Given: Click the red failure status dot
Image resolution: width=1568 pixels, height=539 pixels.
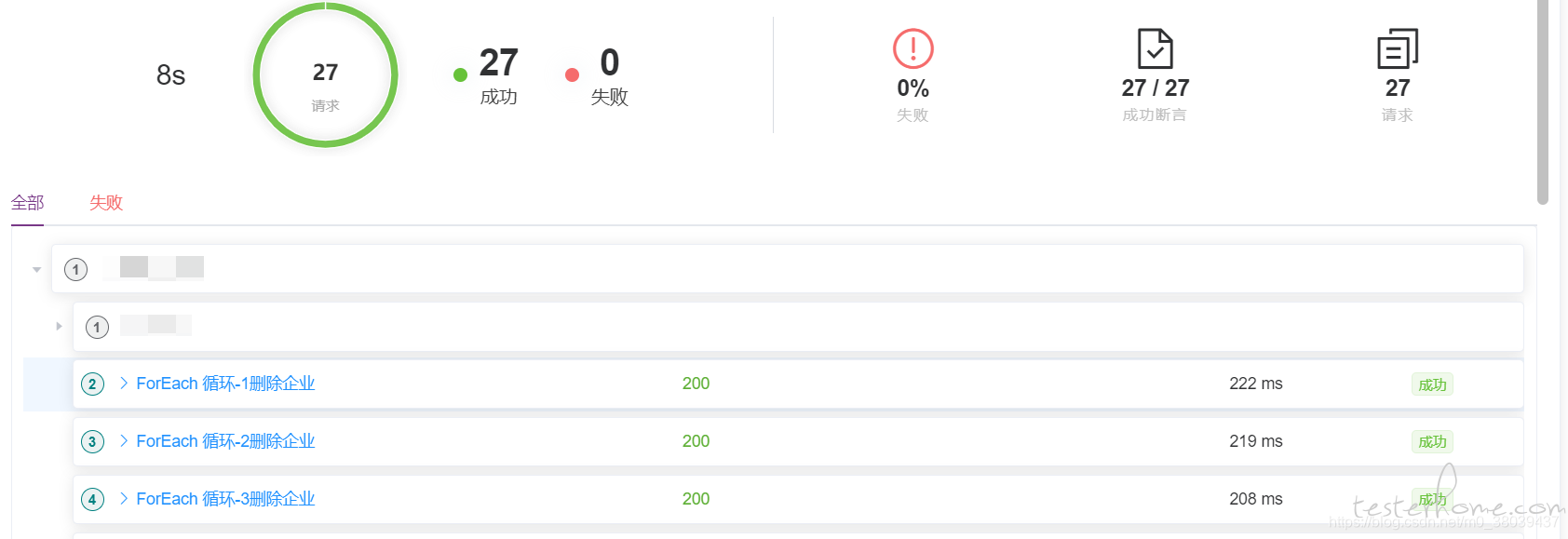Looking at the screenshot, I should coord(572,75).
